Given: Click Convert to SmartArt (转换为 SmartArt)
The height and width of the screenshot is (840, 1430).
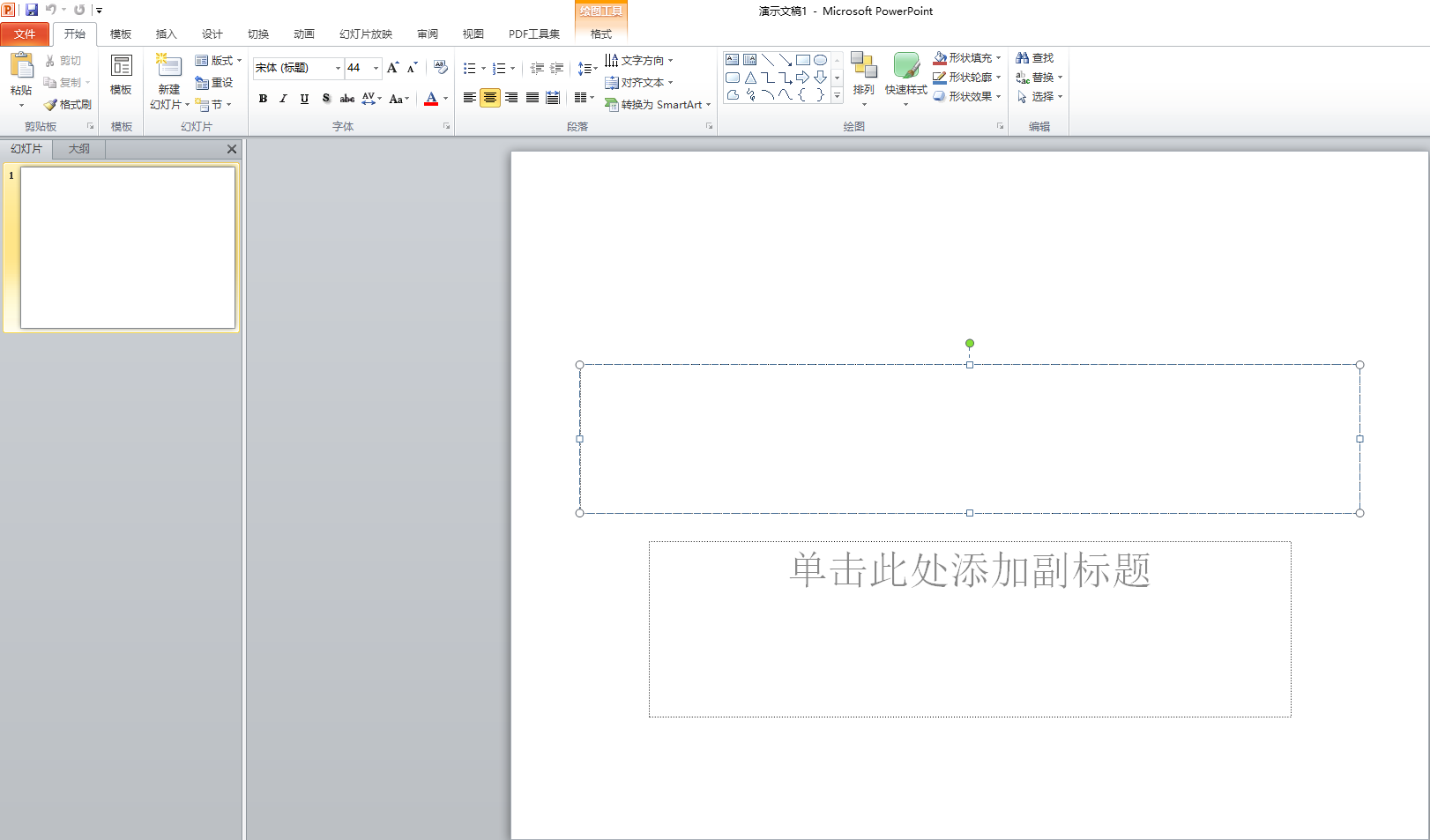Looking at the screenshot, I should [658, 105].
